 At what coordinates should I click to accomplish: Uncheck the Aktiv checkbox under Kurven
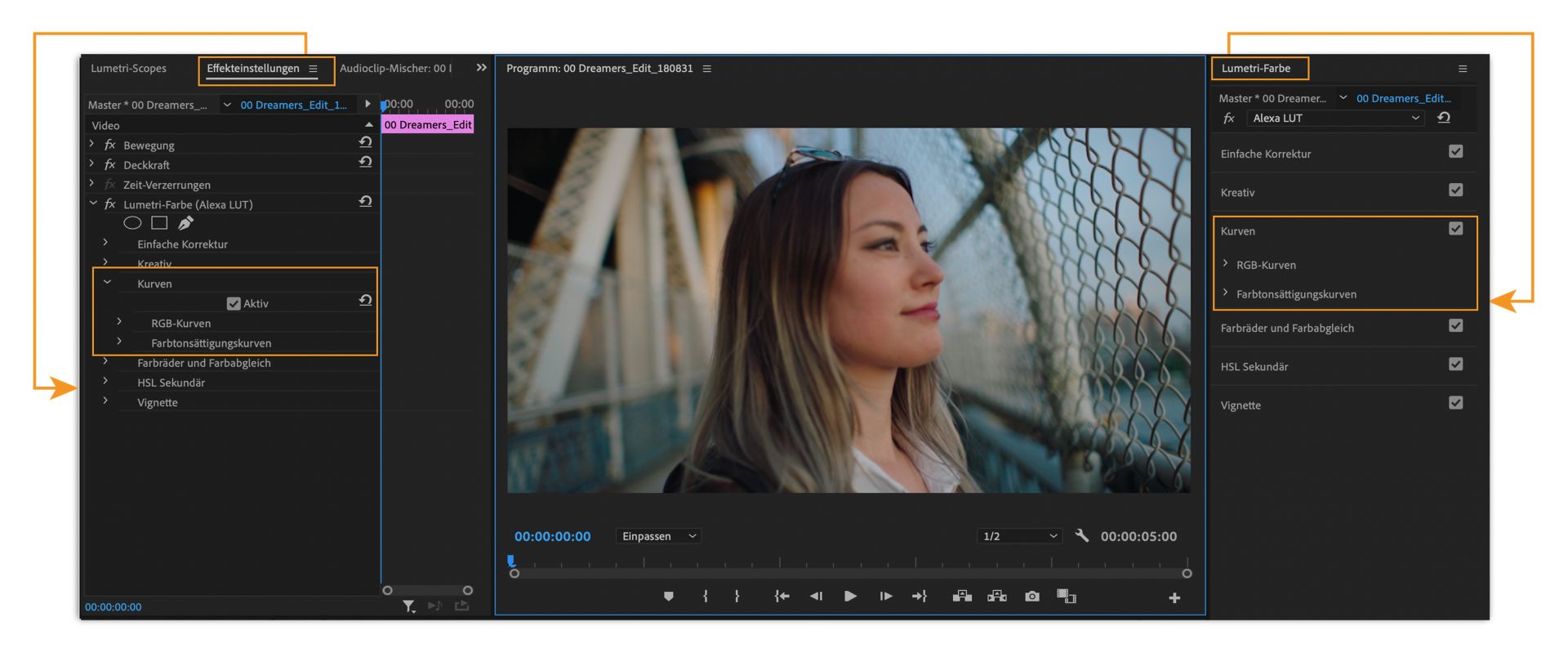(234, 304)
